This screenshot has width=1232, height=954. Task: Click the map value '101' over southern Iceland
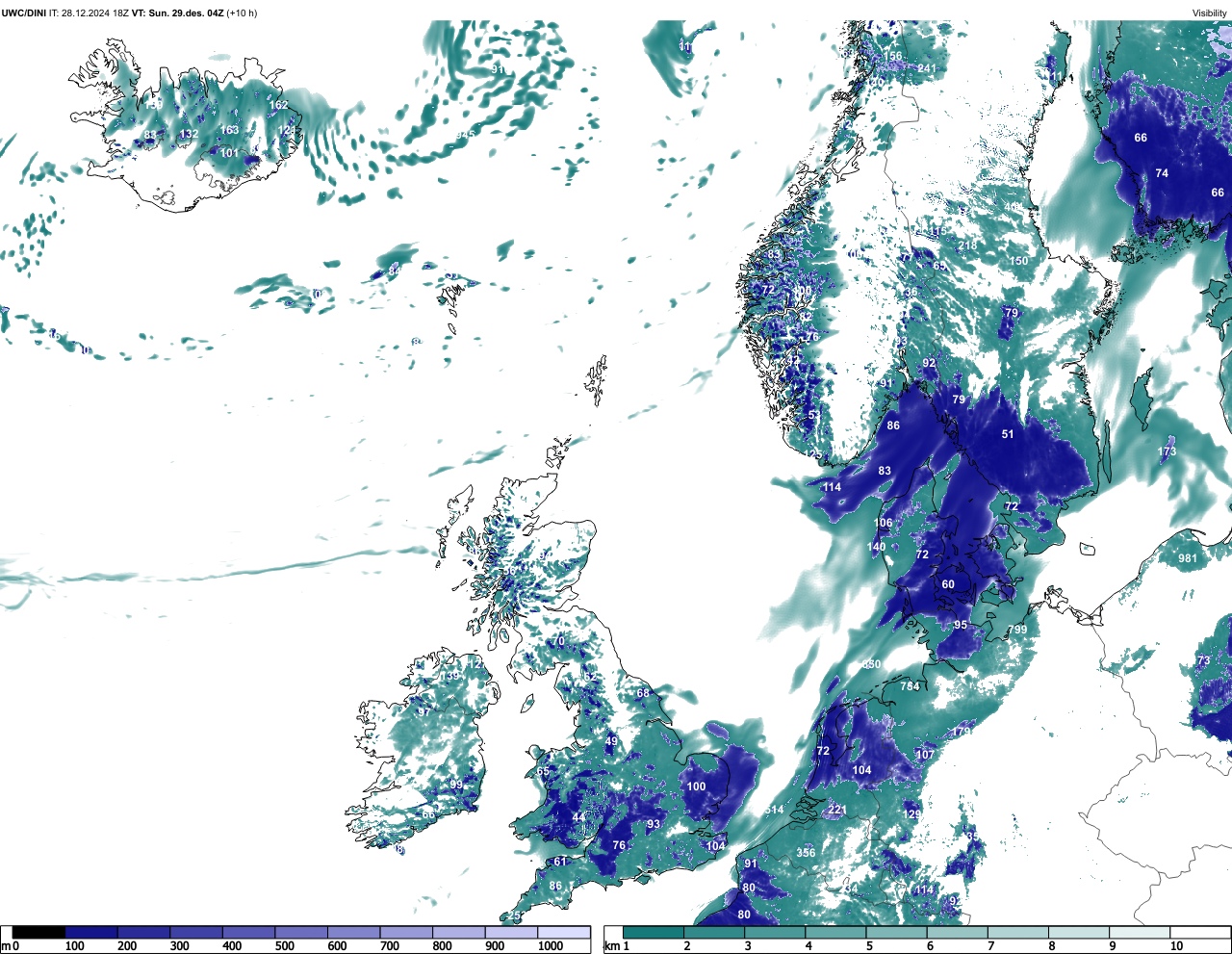point(229,153)
